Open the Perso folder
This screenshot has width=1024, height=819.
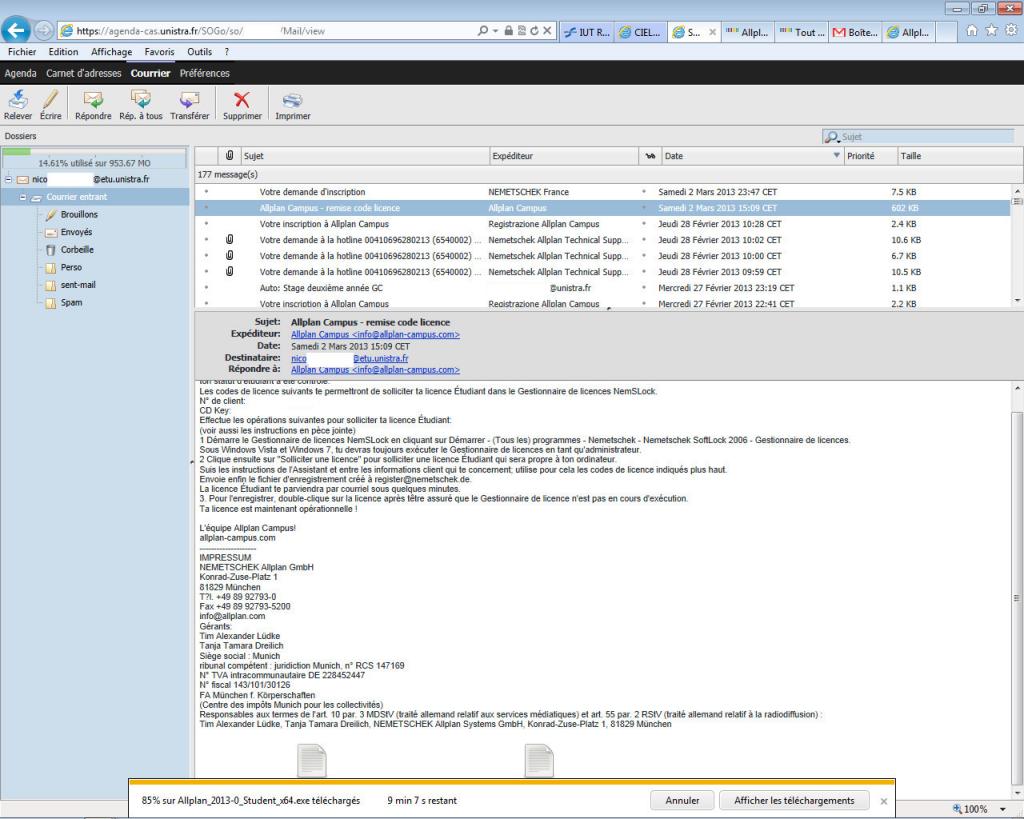coord(71,267)
